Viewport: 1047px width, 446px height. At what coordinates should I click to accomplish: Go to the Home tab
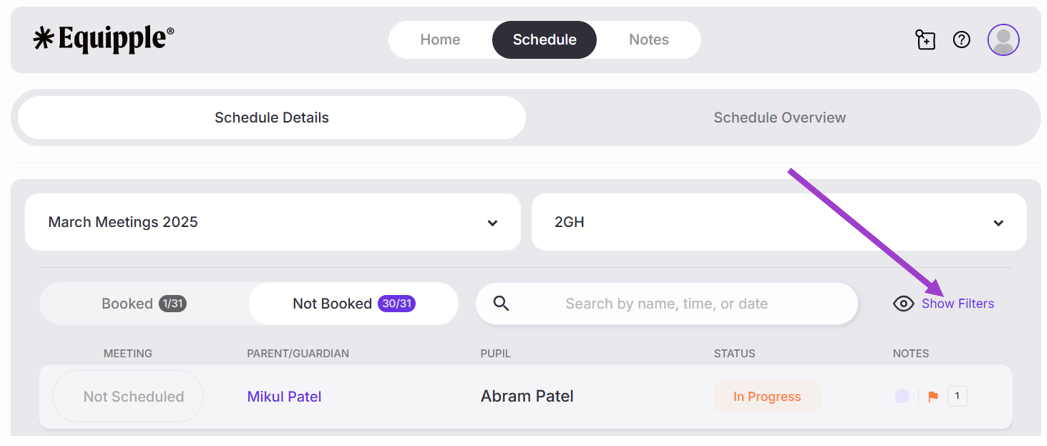click(440, 40)
